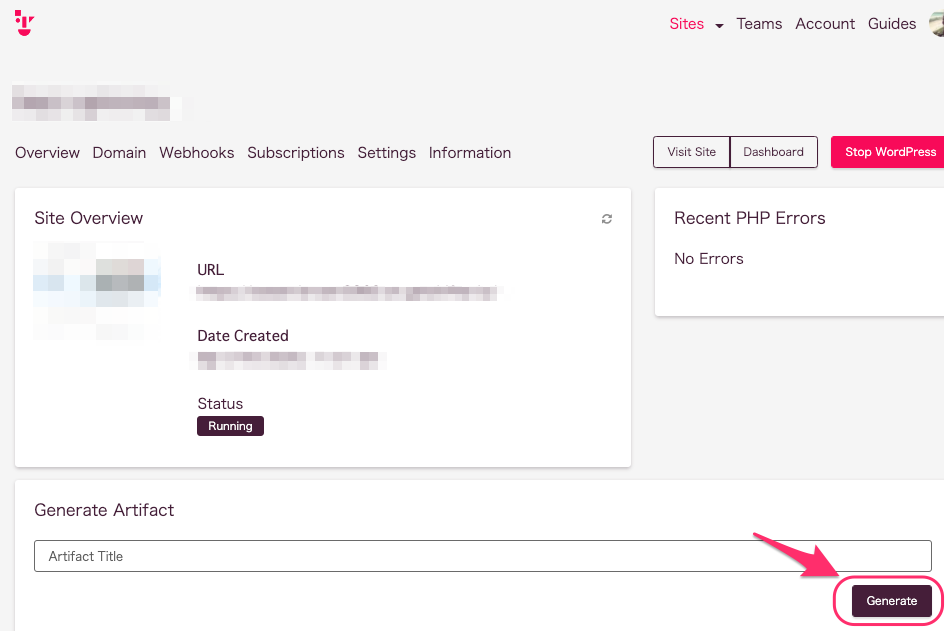The image size is (945, 631).
Task: Open the Guides link
Action: (x=891, y=24)
